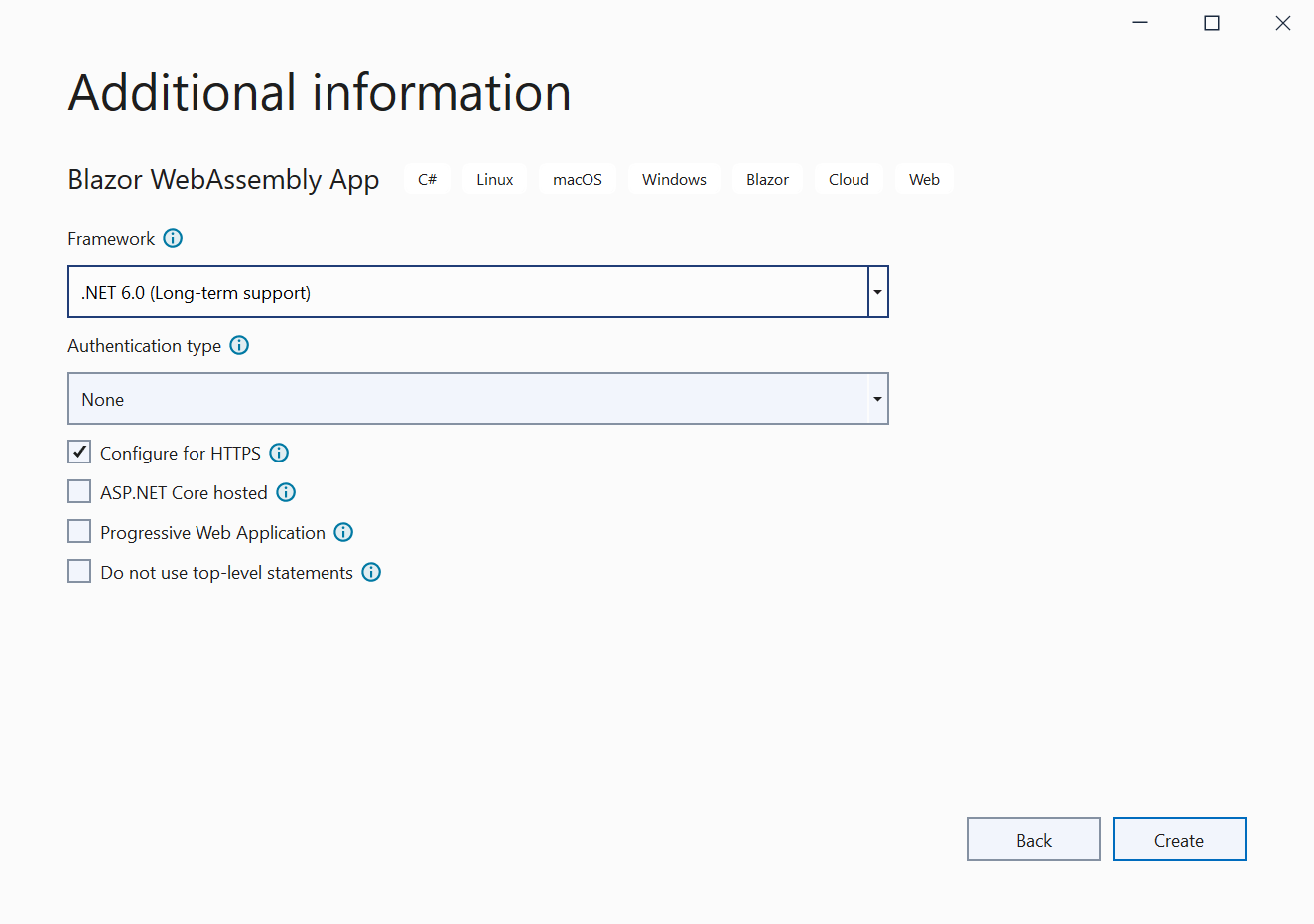Minimize the dialog window
Image resolution: width=1314 pixels, height=924 pixels.
1140,23
